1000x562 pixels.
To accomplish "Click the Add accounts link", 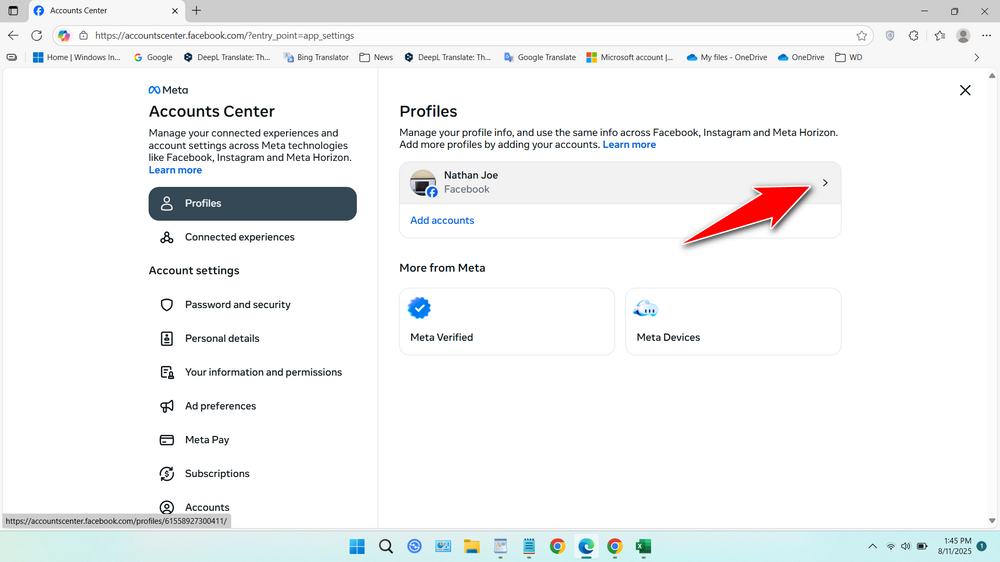I will [442, 221].
